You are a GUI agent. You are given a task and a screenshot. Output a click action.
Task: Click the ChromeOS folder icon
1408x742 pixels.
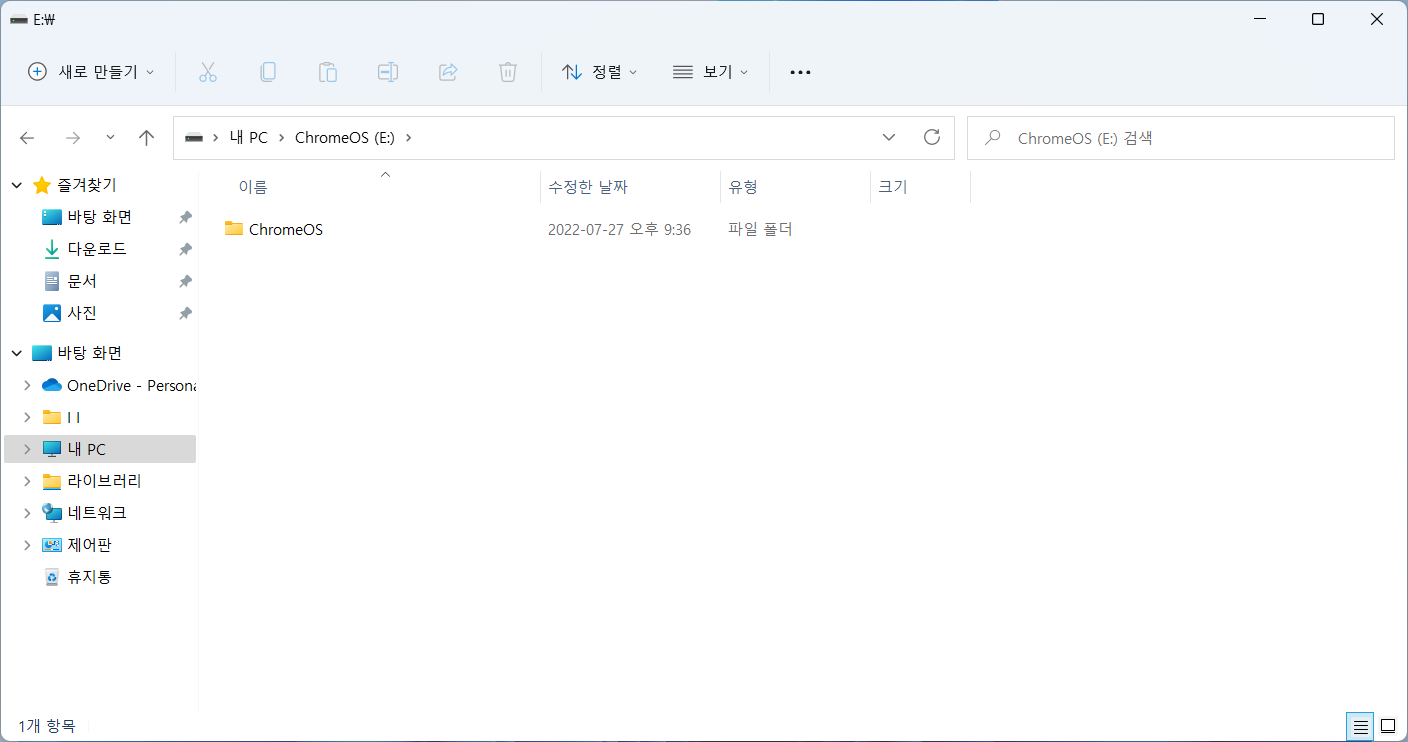(x=234, y=229)
